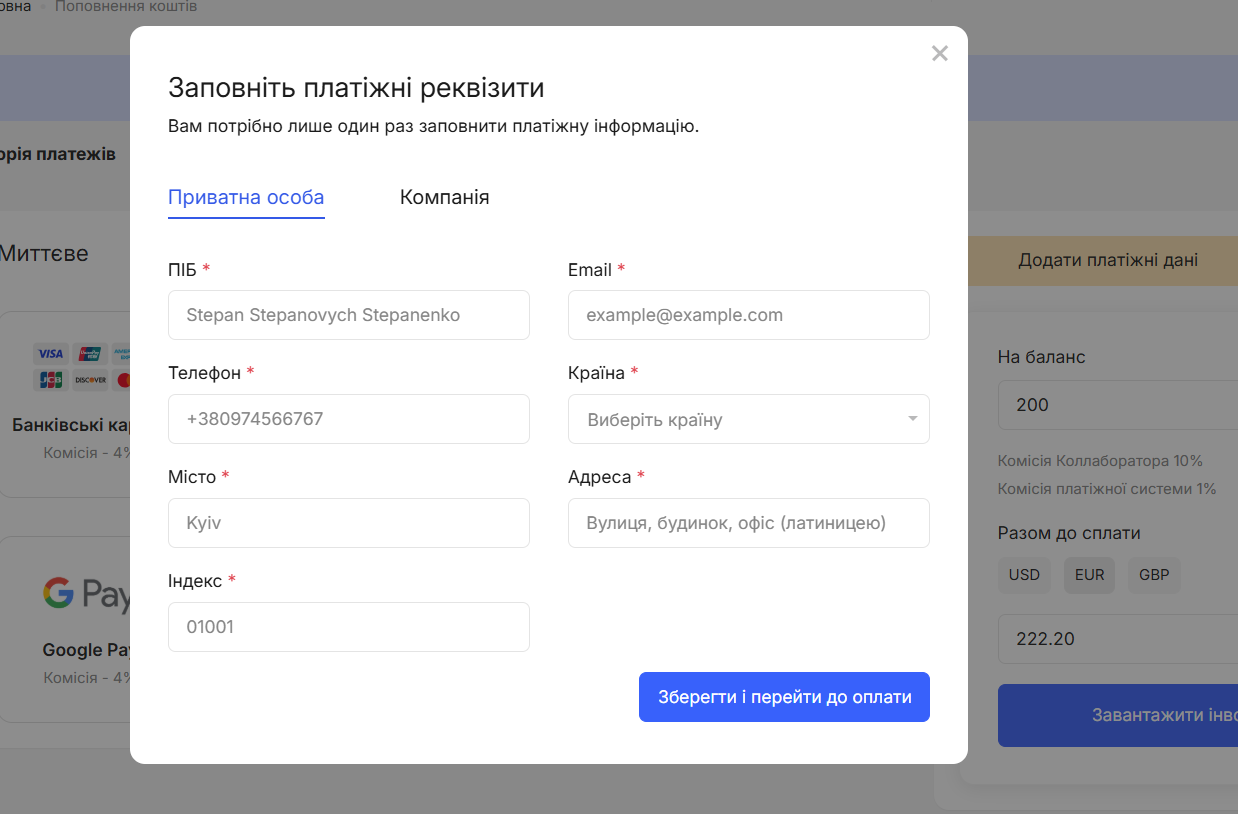Switch to the Компанія tab
This screenshot has height=814, width=1238.
coord(444,197)
